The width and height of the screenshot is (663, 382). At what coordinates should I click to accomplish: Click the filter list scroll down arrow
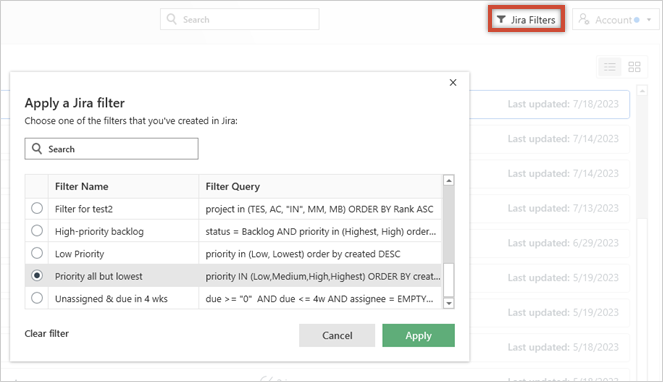(x=449, y=303)
